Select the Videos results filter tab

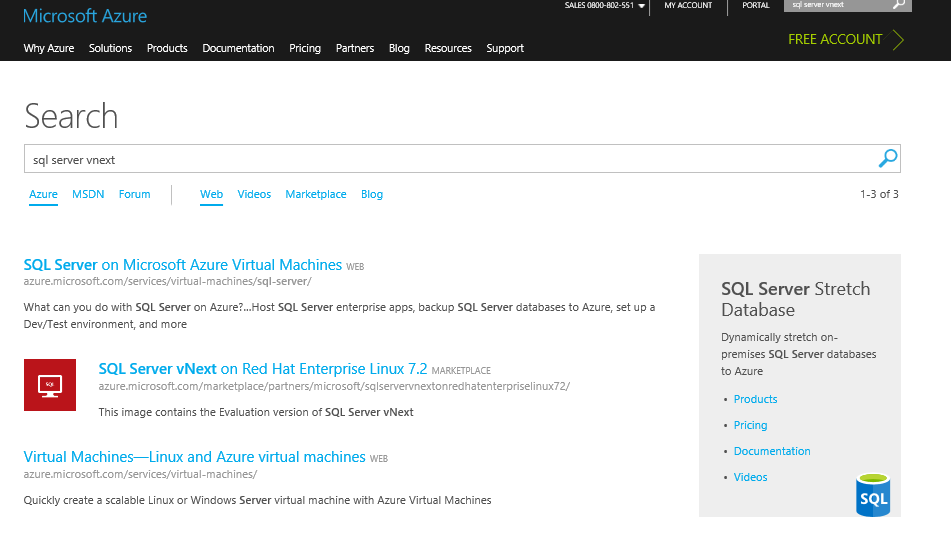coord(254,194)
